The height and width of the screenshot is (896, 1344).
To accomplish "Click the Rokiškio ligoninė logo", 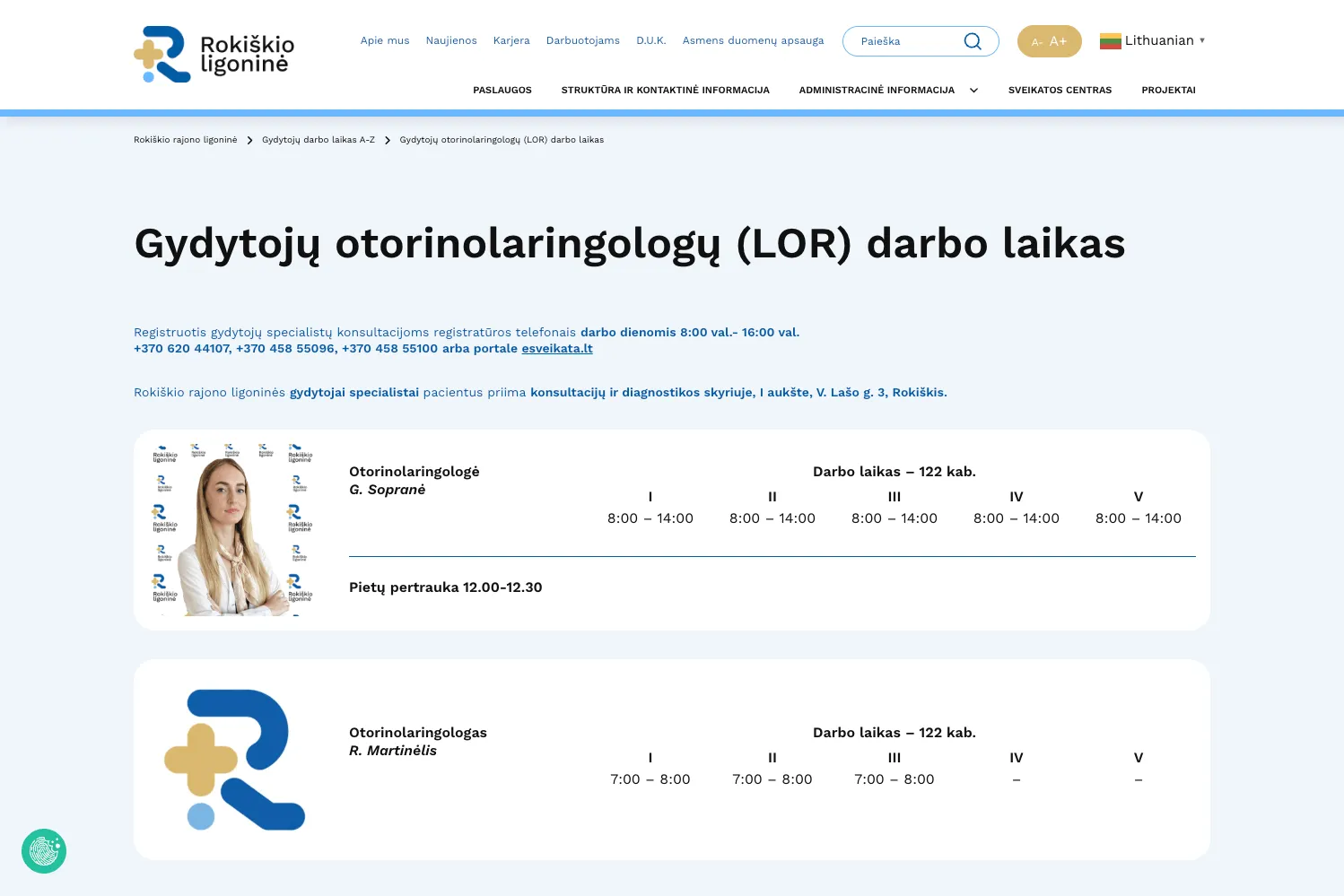I will click(213, 54).
